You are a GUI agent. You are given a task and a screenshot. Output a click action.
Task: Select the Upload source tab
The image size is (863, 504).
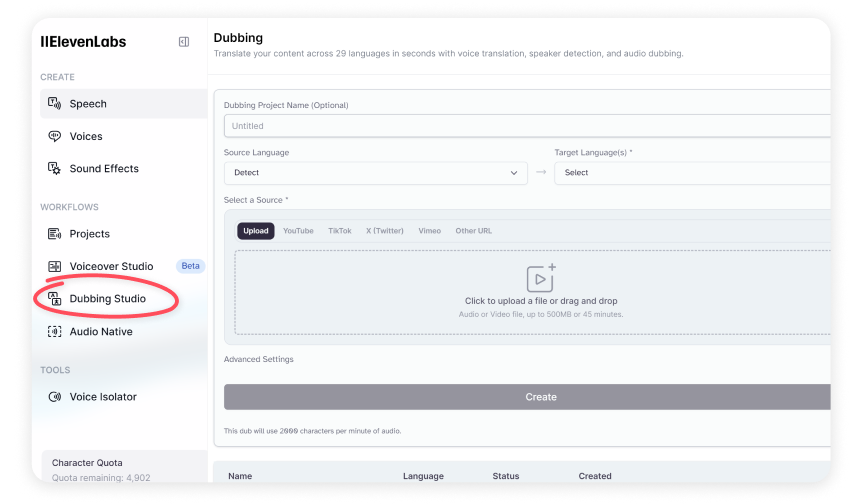[x=256, y=231]
